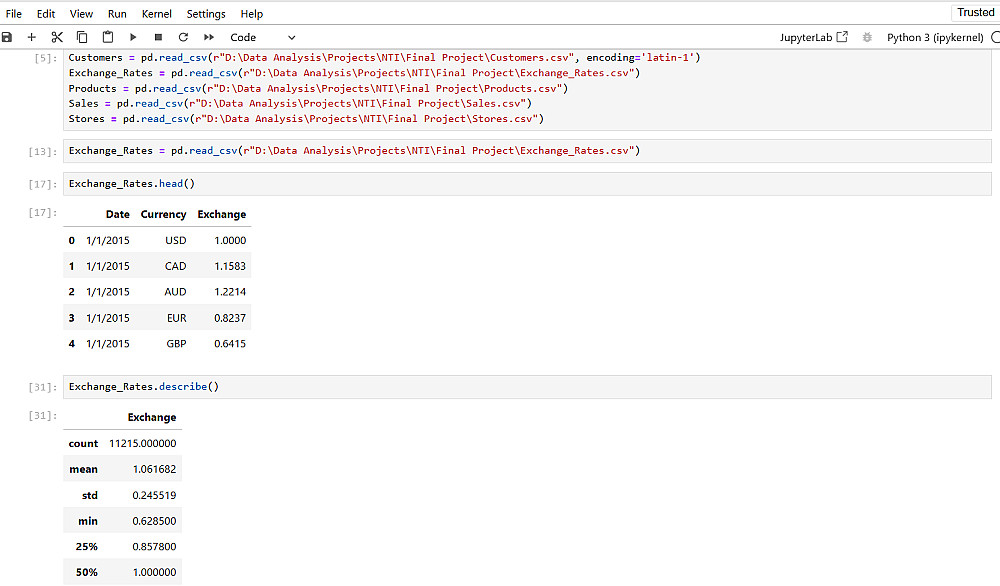Copy the selected cell

[x=82, y=37]
